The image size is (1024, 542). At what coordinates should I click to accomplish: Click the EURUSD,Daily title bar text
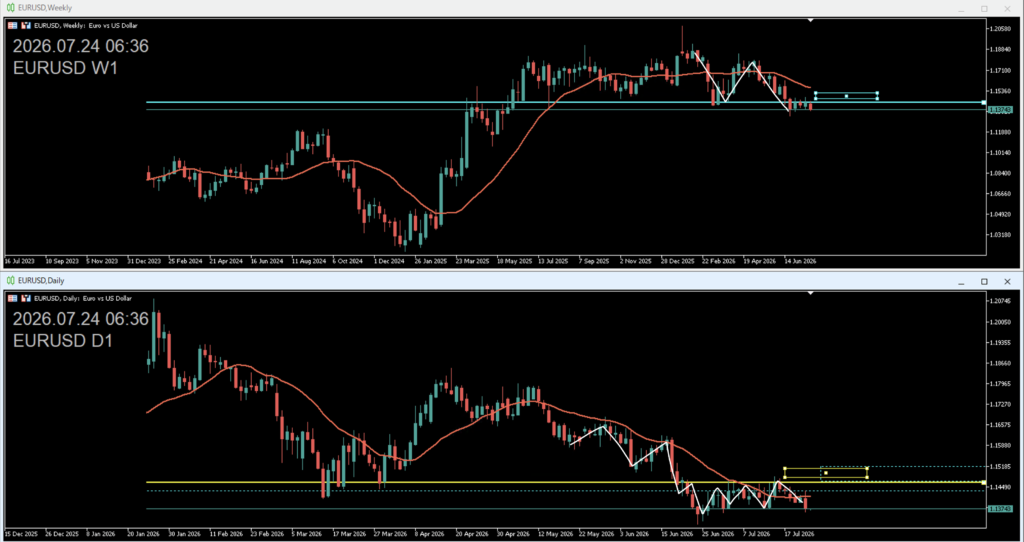(40, 281)
